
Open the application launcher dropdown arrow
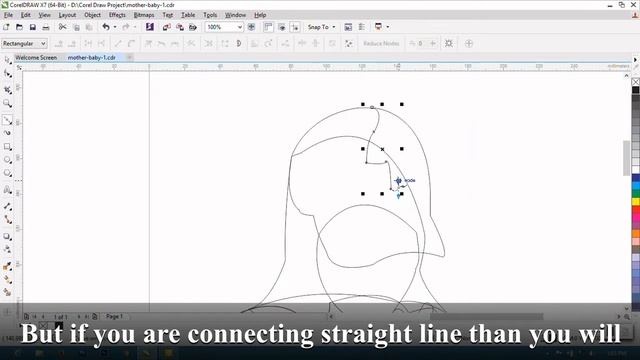coord(387,27)
